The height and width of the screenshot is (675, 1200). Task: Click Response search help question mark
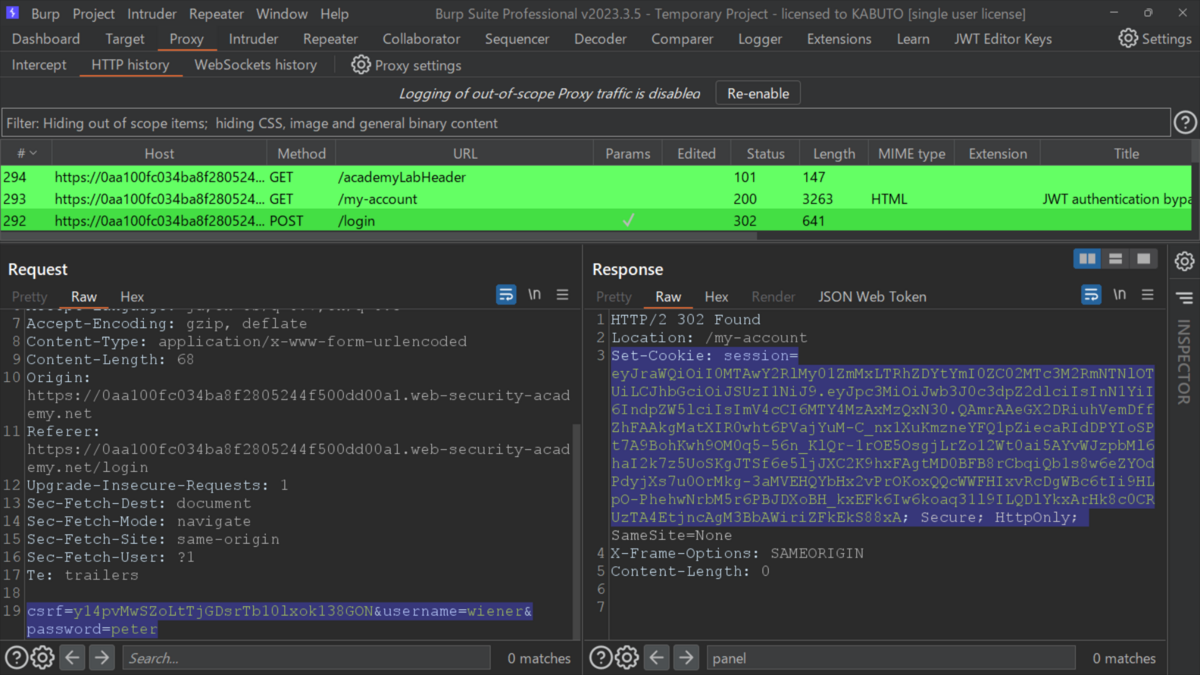(x=600, y=658)
